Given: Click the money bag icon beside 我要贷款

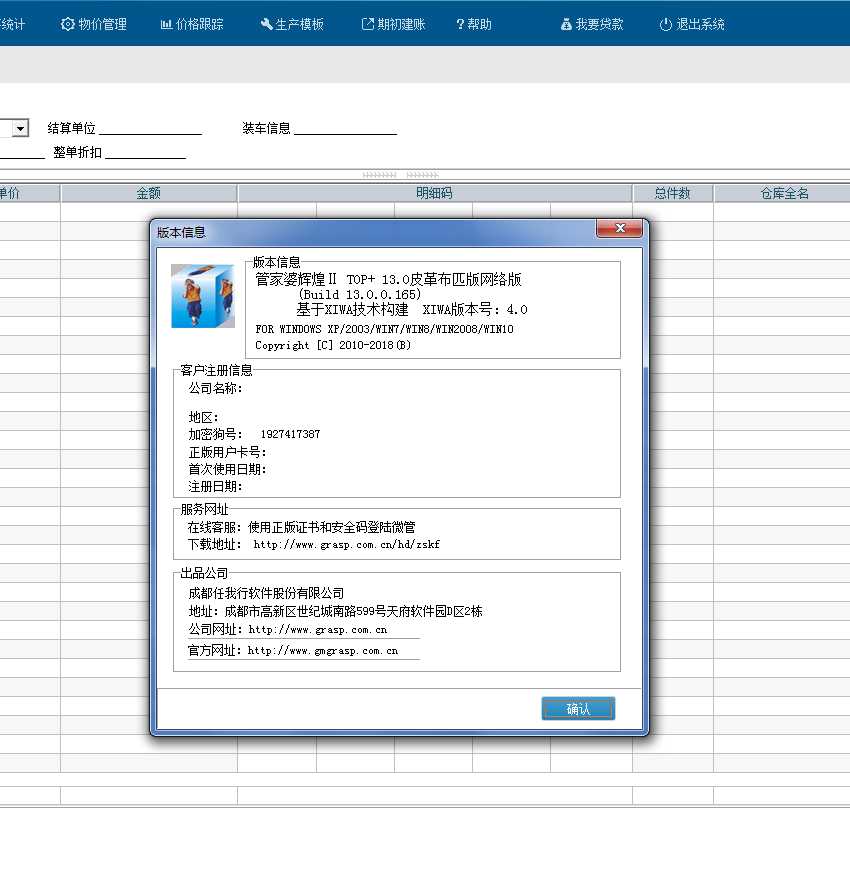Looking at the screenshot, I should click(x=566, y=24).
